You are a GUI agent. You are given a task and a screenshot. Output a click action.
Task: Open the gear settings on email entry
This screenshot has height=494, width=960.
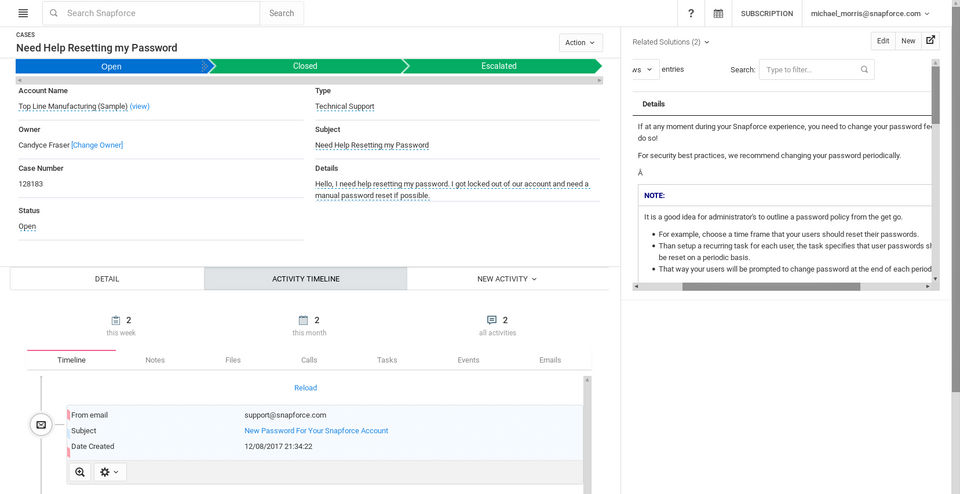point(110,472)
